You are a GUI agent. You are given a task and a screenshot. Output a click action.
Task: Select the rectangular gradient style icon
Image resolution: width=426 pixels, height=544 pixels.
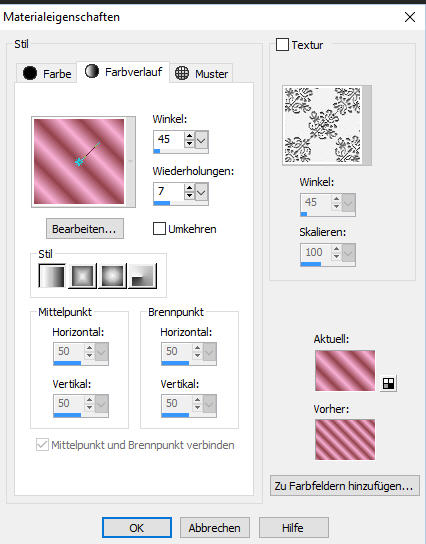83,276
